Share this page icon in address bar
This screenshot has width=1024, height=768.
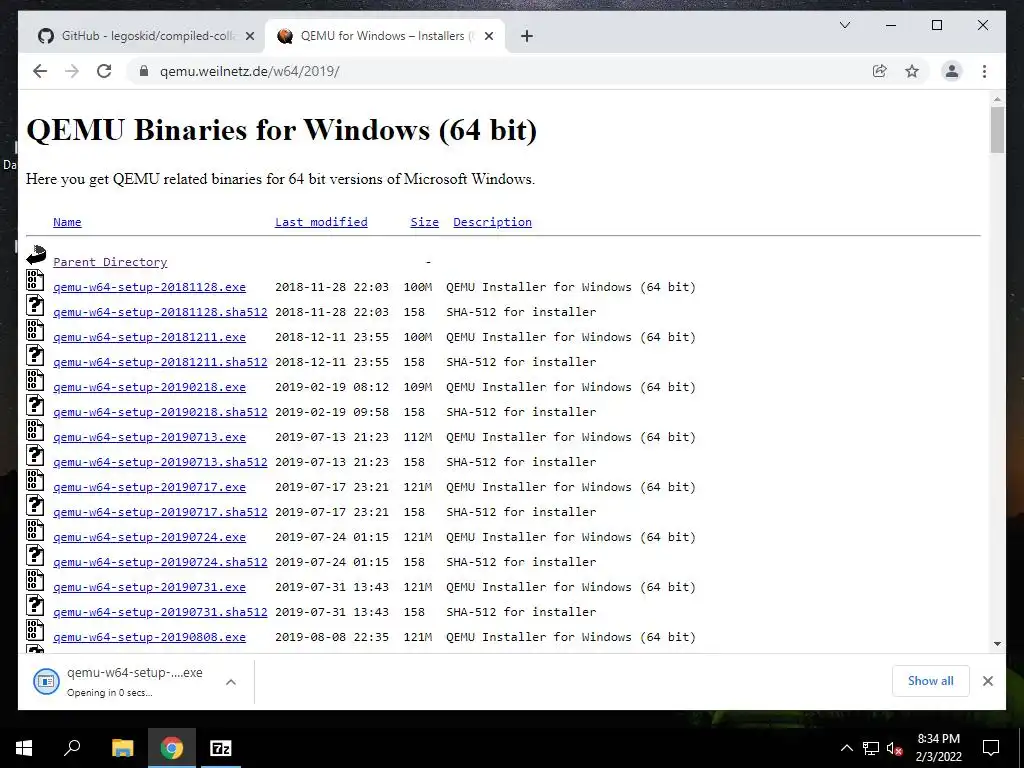(880, 71)
